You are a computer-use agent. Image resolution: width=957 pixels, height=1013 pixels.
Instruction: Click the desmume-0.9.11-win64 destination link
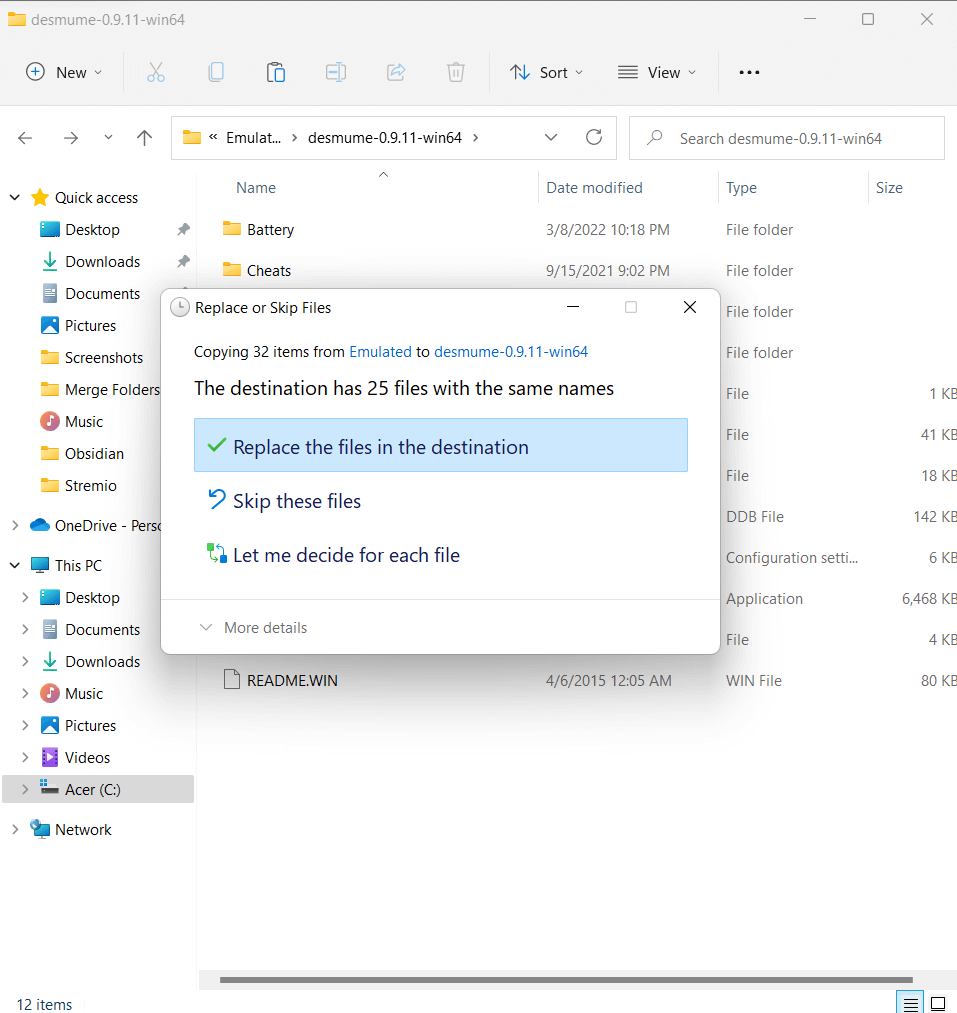coord(511,352)
